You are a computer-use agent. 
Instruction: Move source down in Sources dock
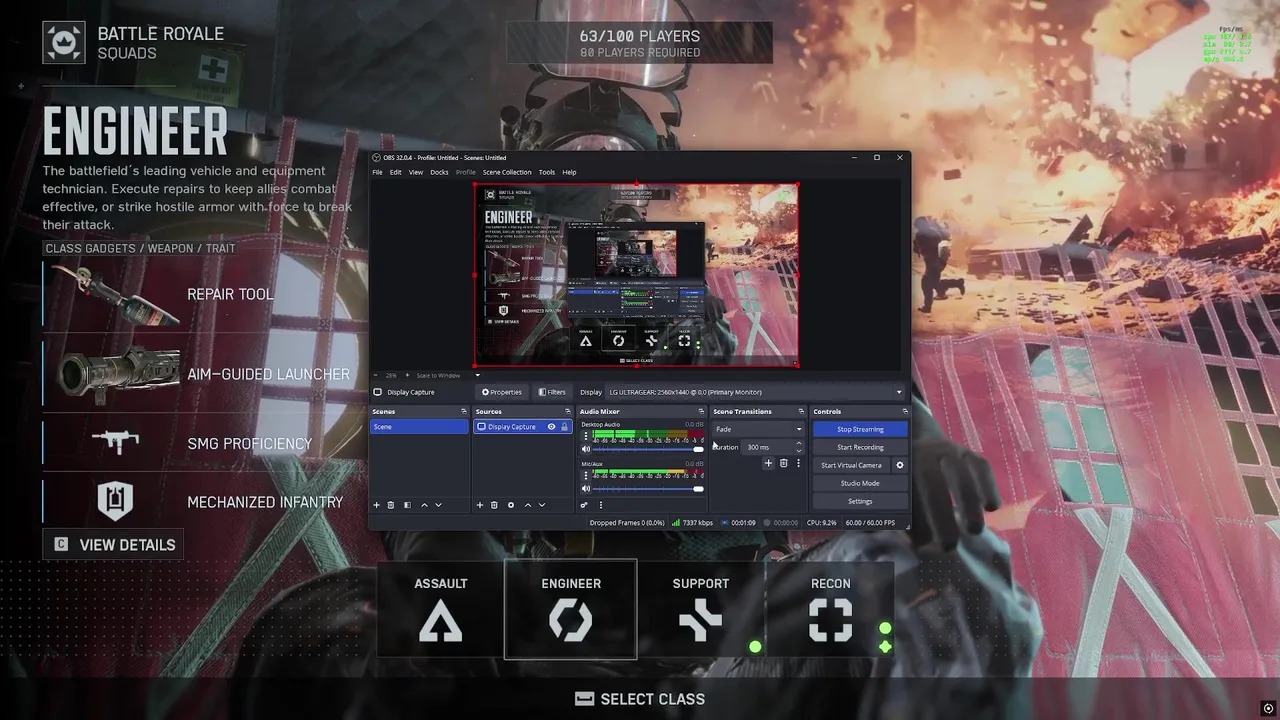pyautogui.click(x=542, y=505)
